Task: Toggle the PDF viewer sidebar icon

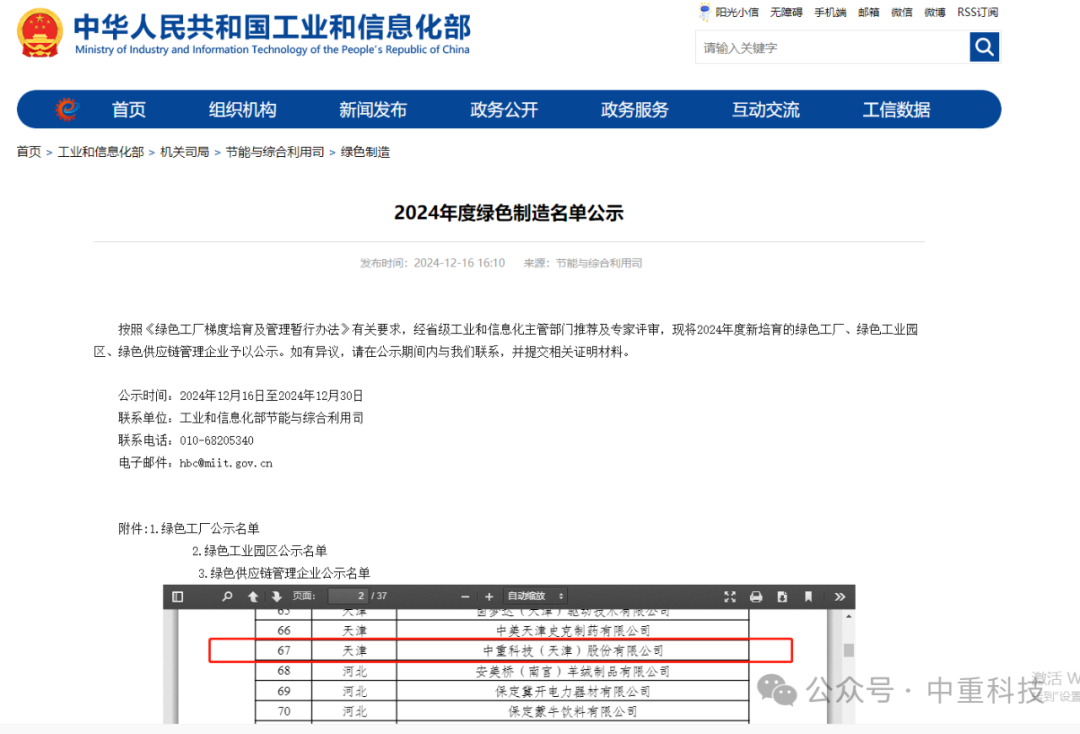Action: pos(178,596)
